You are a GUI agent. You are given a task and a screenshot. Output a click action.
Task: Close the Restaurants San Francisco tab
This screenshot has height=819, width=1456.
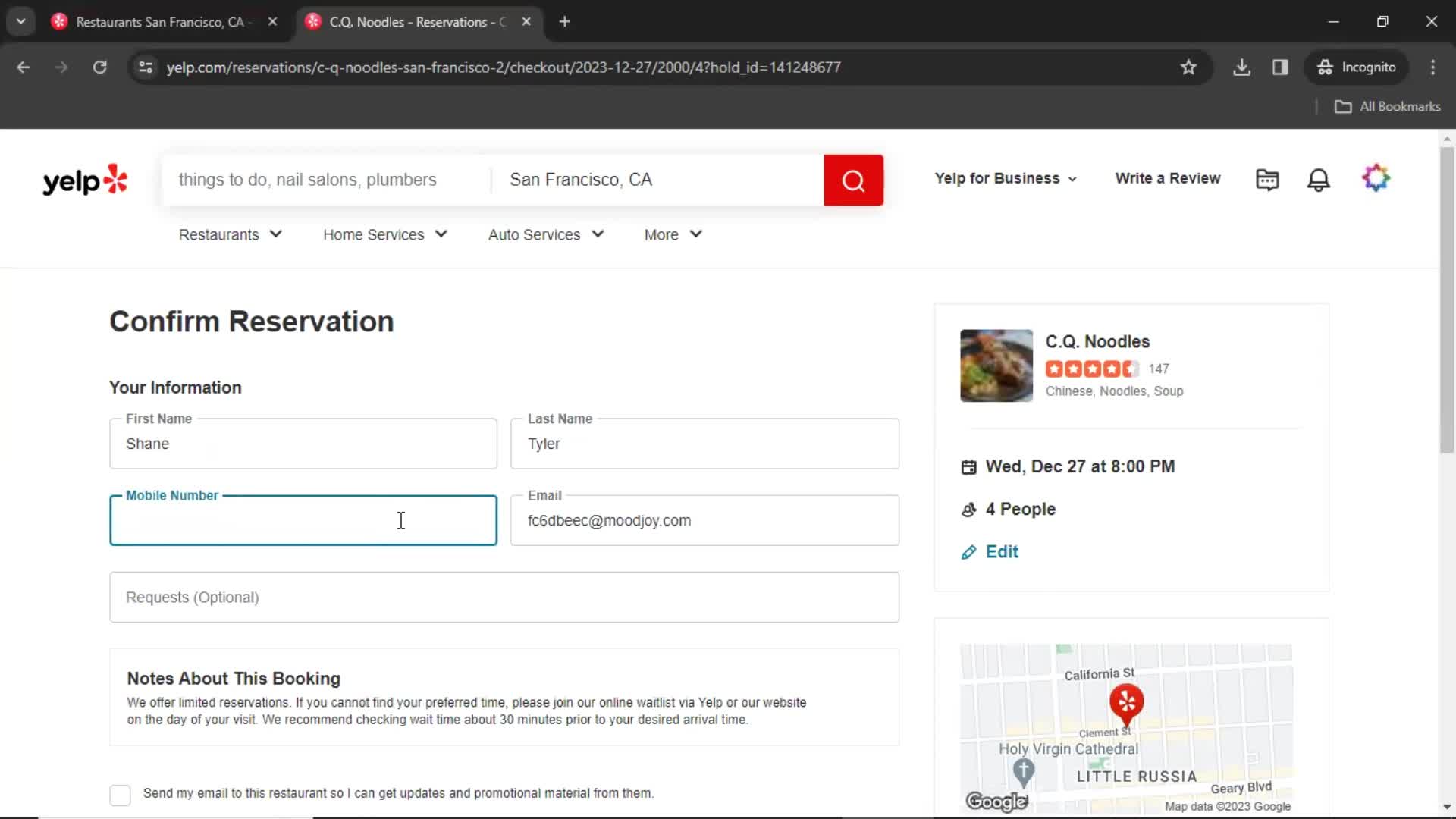pyautogui.click(x=272, y=22)
